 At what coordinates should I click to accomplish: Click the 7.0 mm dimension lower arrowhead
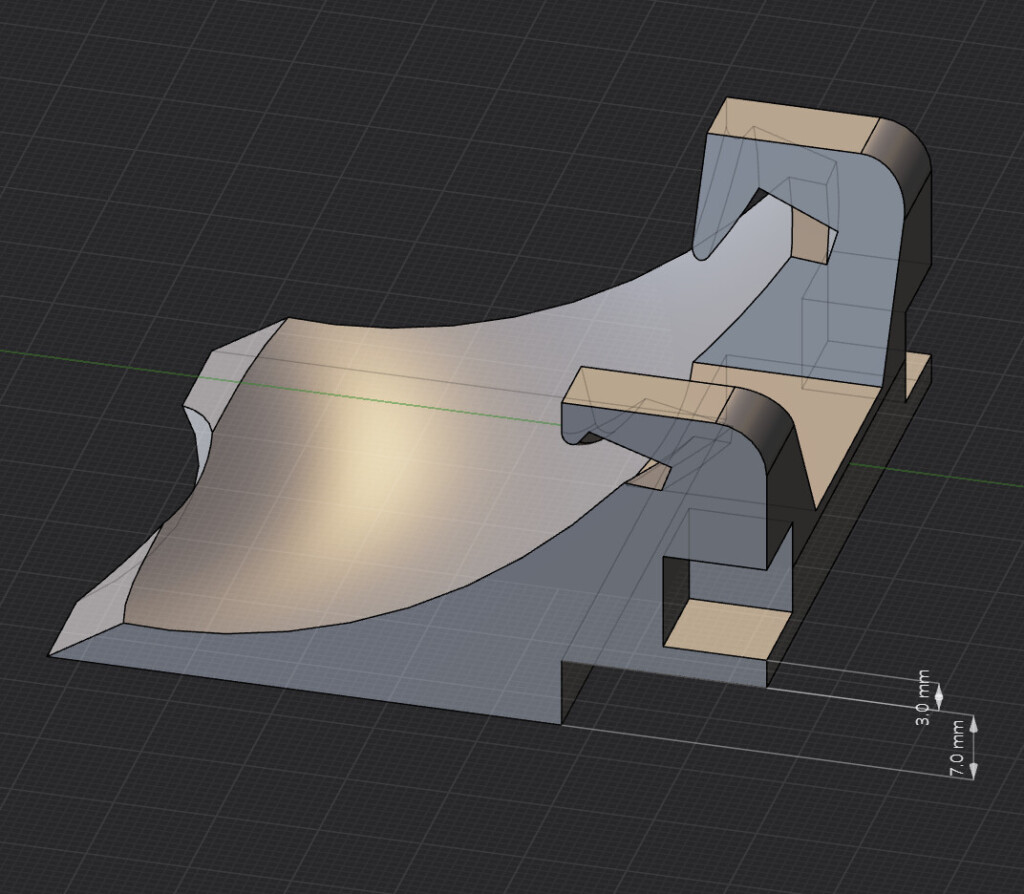(973, 770)
